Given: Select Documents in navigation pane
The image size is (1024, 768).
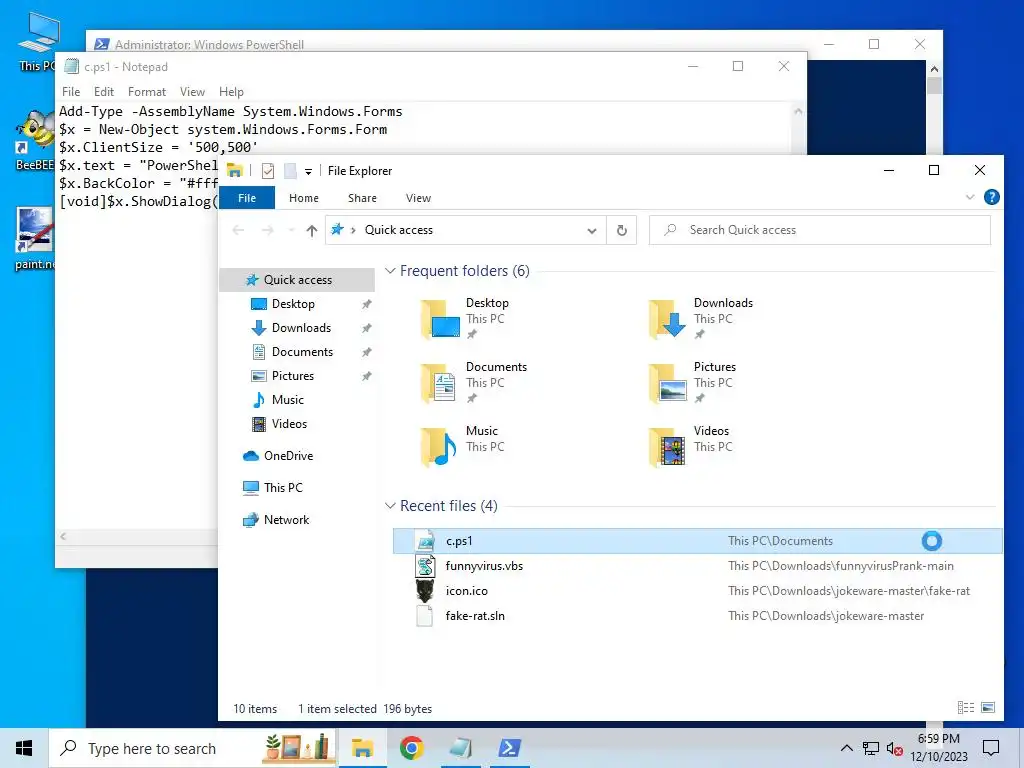Looking at the screenshot, I should [x=302, y=352].
